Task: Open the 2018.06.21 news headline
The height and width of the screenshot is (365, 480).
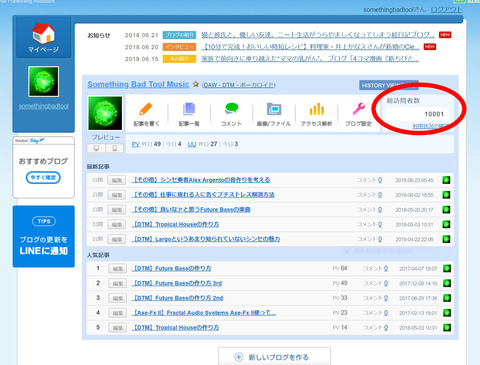Action: [x=318, y=35]
